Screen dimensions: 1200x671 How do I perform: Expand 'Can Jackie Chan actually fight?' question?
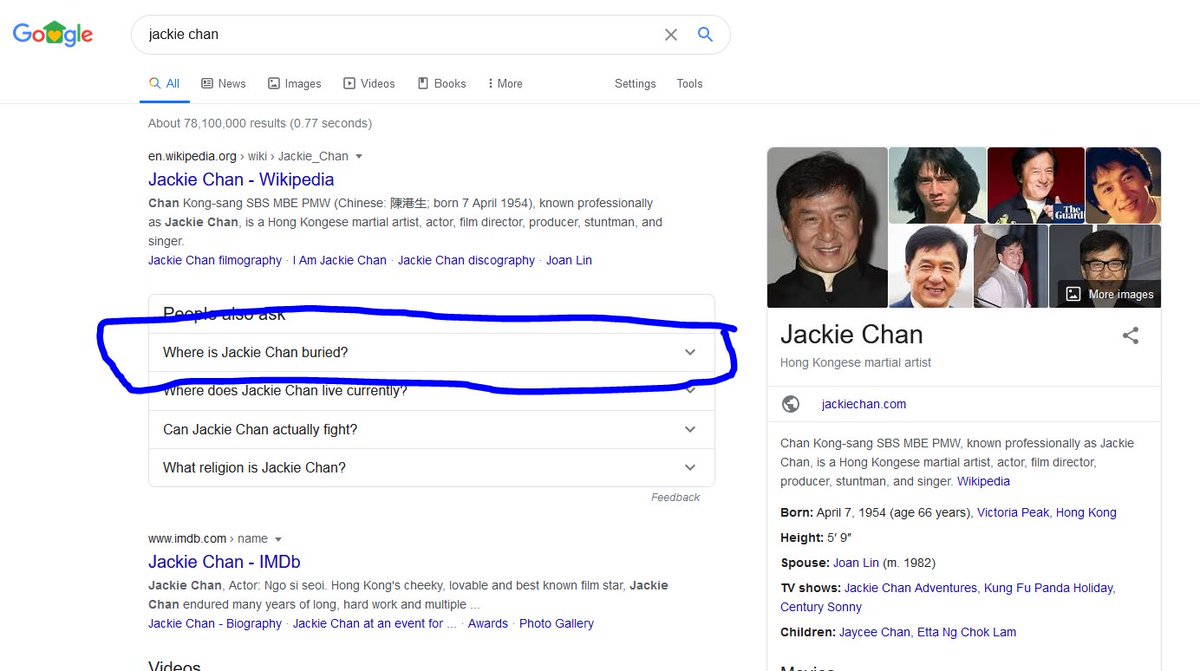coord(431,429)
